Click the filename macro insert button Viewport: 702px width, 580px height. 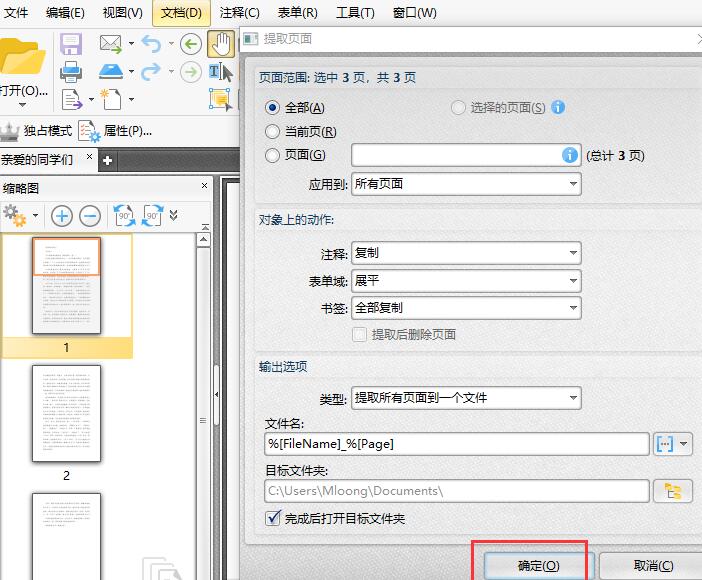coord(665,444)
